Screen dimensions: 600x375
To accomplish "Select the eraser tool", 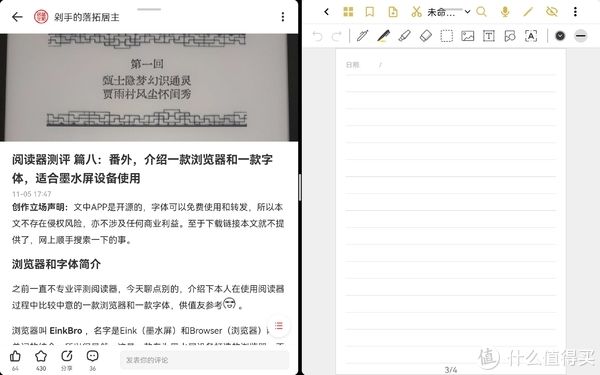I will coord(426,36).
